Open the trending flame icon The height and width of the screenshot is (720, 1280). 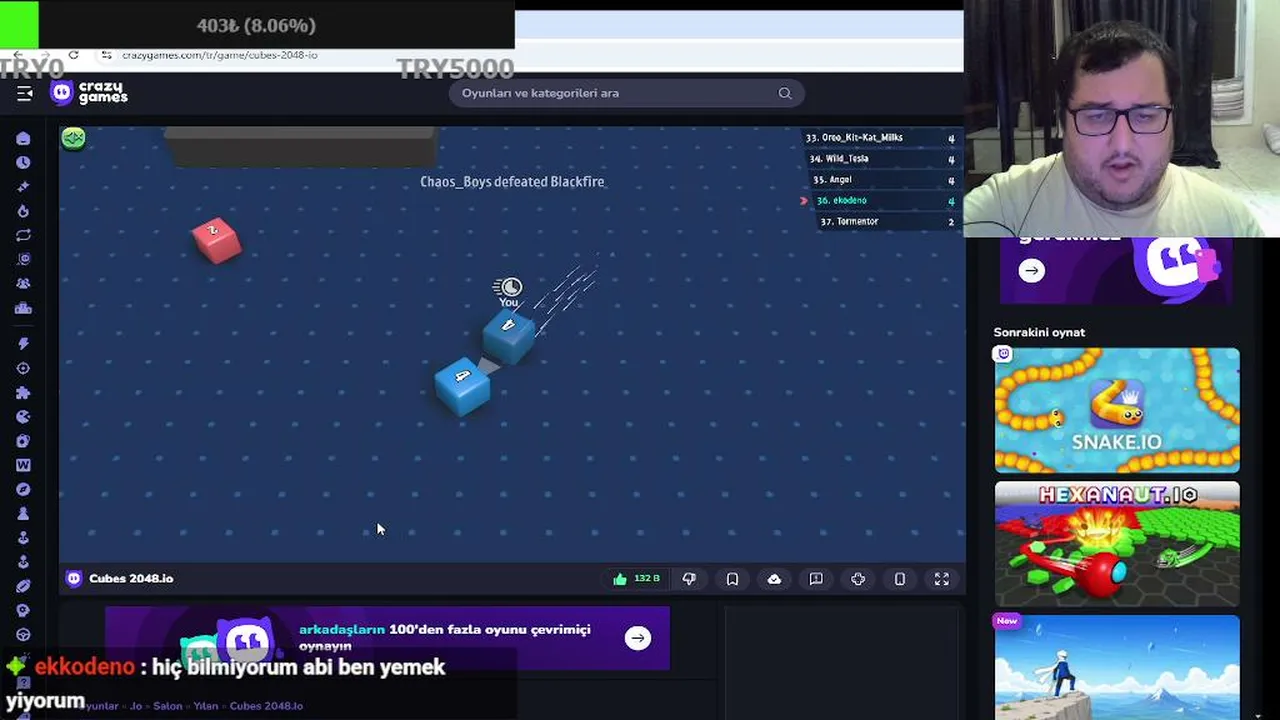23,211
